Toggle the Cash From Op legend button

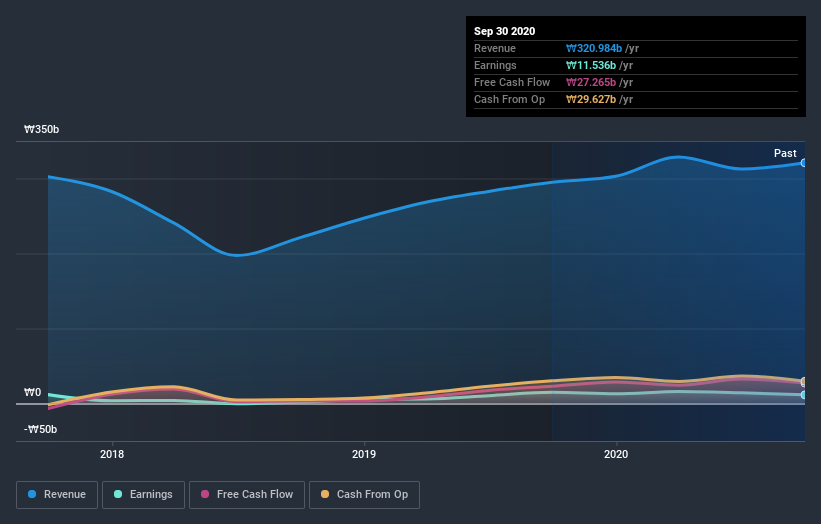[x=364, y=495]
